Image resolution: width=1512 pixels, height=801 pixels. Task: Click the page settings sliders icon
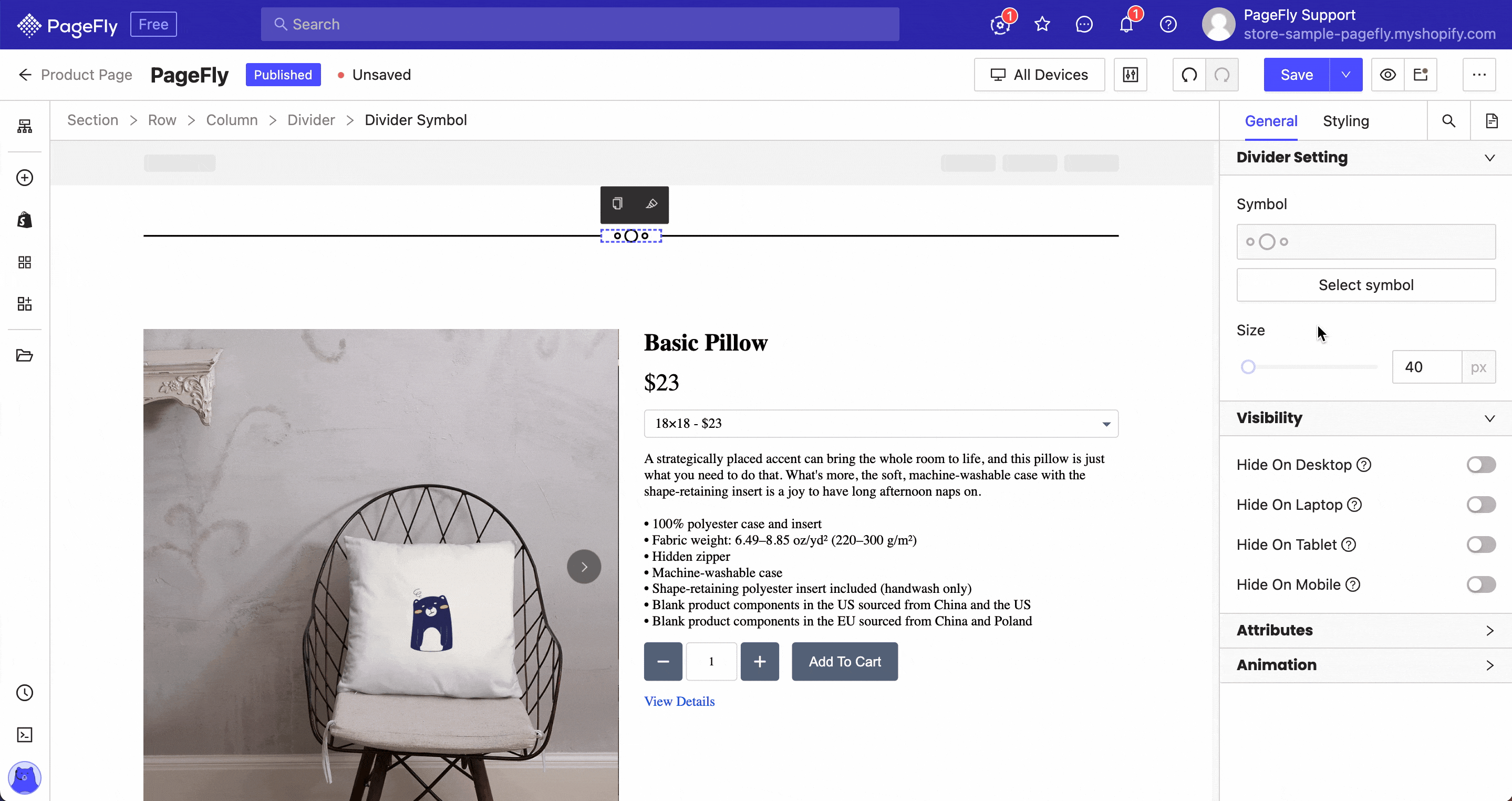(x=1131, y=75)
